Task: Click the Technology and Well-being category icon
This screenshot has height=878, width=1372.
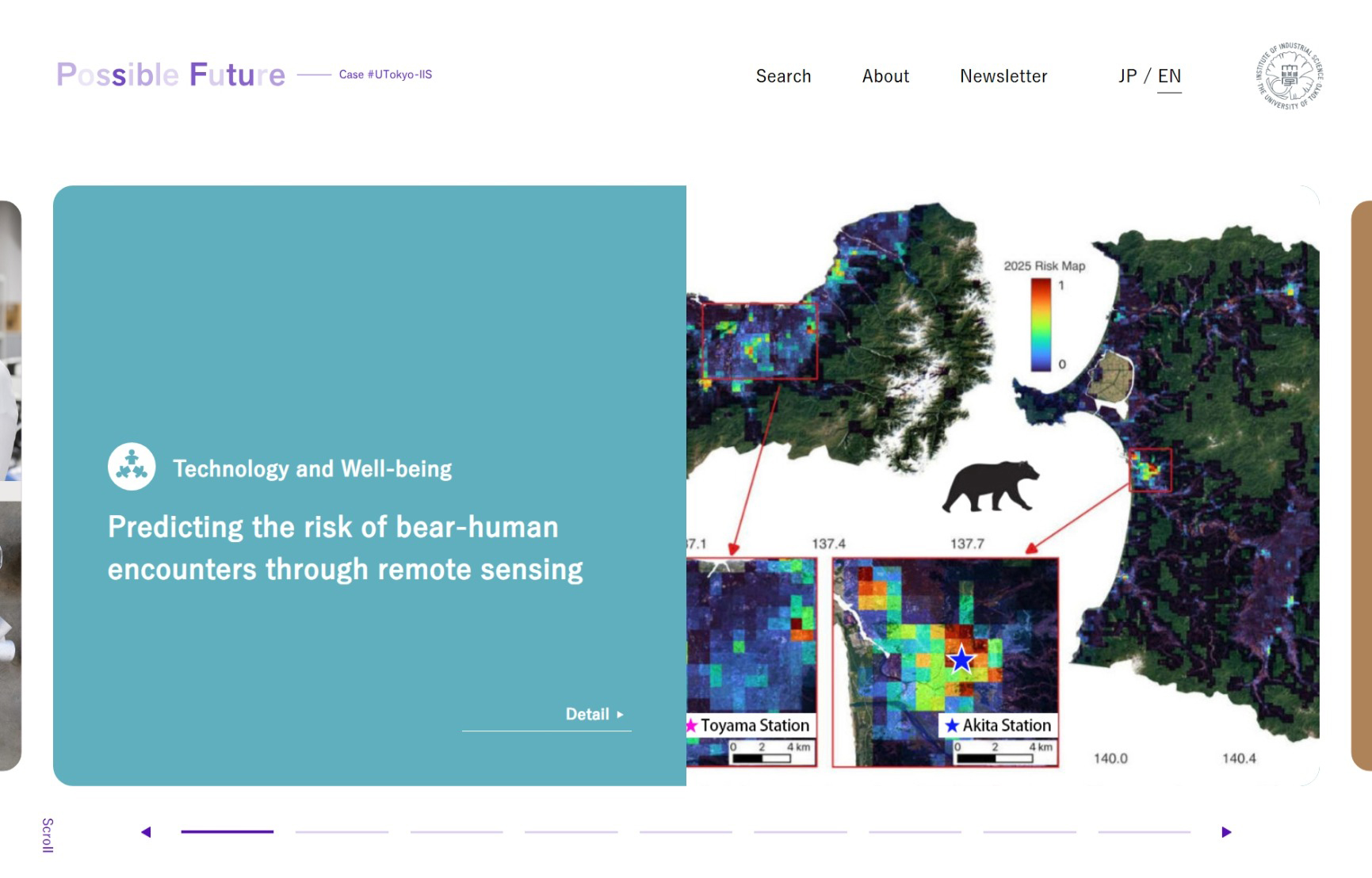Action: click(x=132, y=467)
